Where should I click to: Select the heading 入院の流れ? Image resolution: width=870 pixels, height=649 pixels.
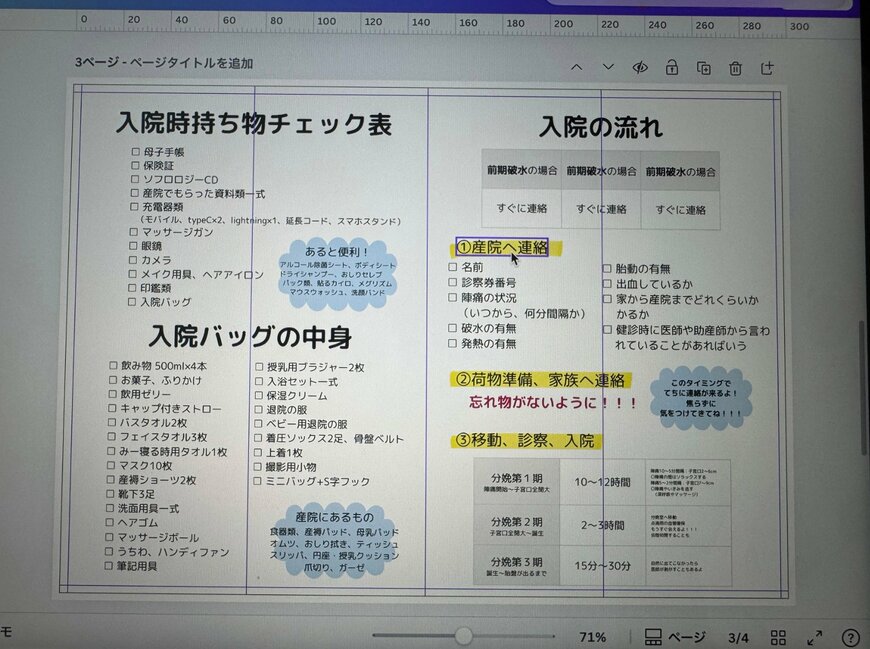tap(601, 127)
